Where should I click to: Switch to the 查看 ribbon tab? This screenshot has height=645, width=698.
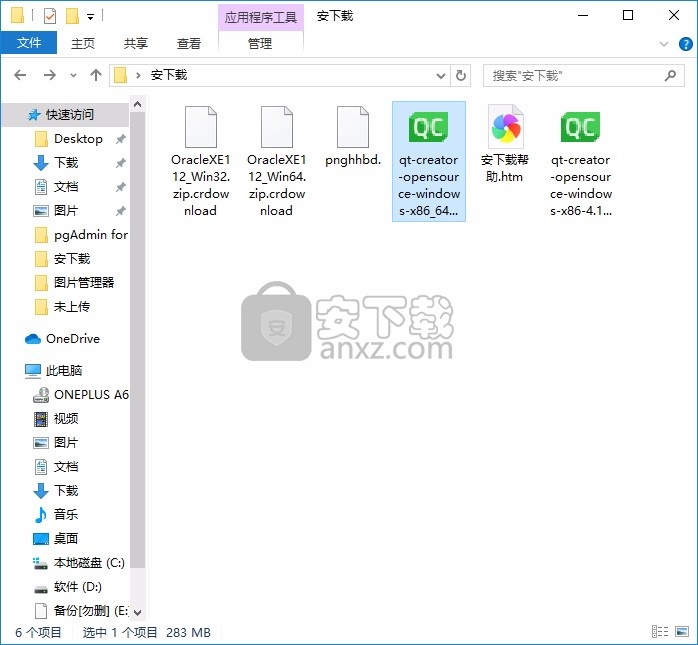pyautogui.click(x=189, y=43)
